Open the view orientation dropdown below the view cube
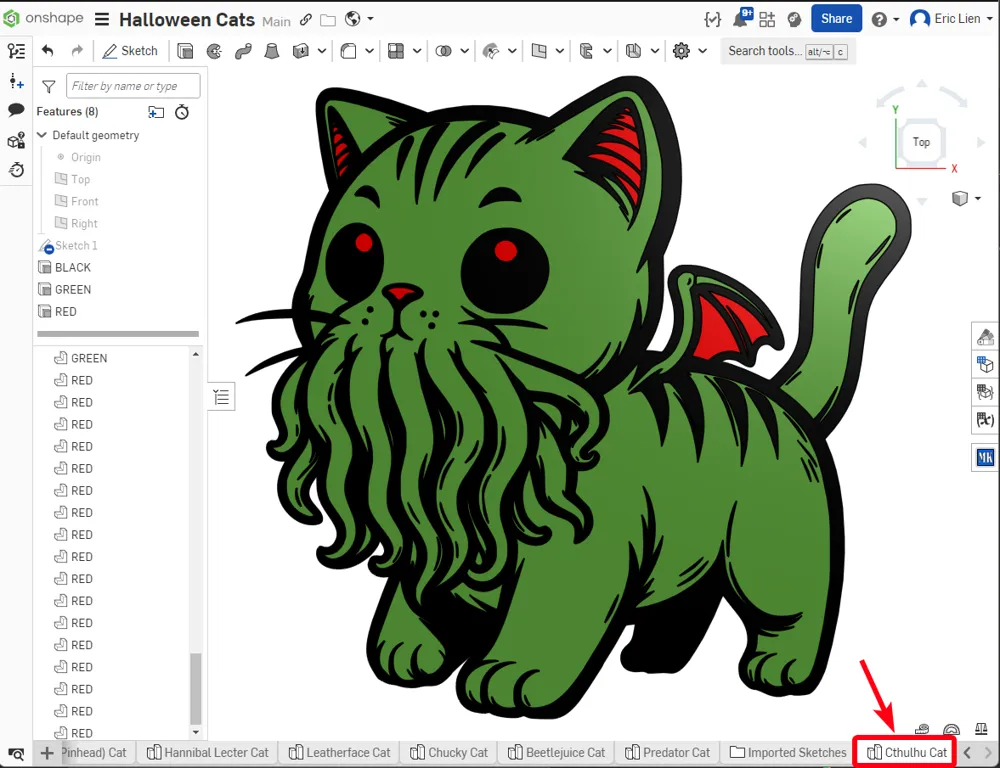 pyautogui.click(x=963, y=198)
